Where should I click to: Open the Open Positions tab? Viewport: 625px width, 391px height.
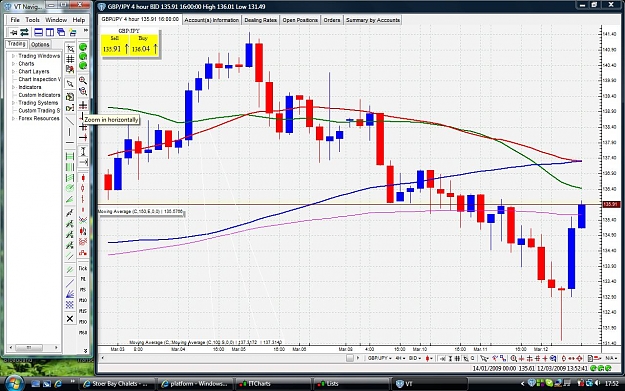[x=300, y=20]
